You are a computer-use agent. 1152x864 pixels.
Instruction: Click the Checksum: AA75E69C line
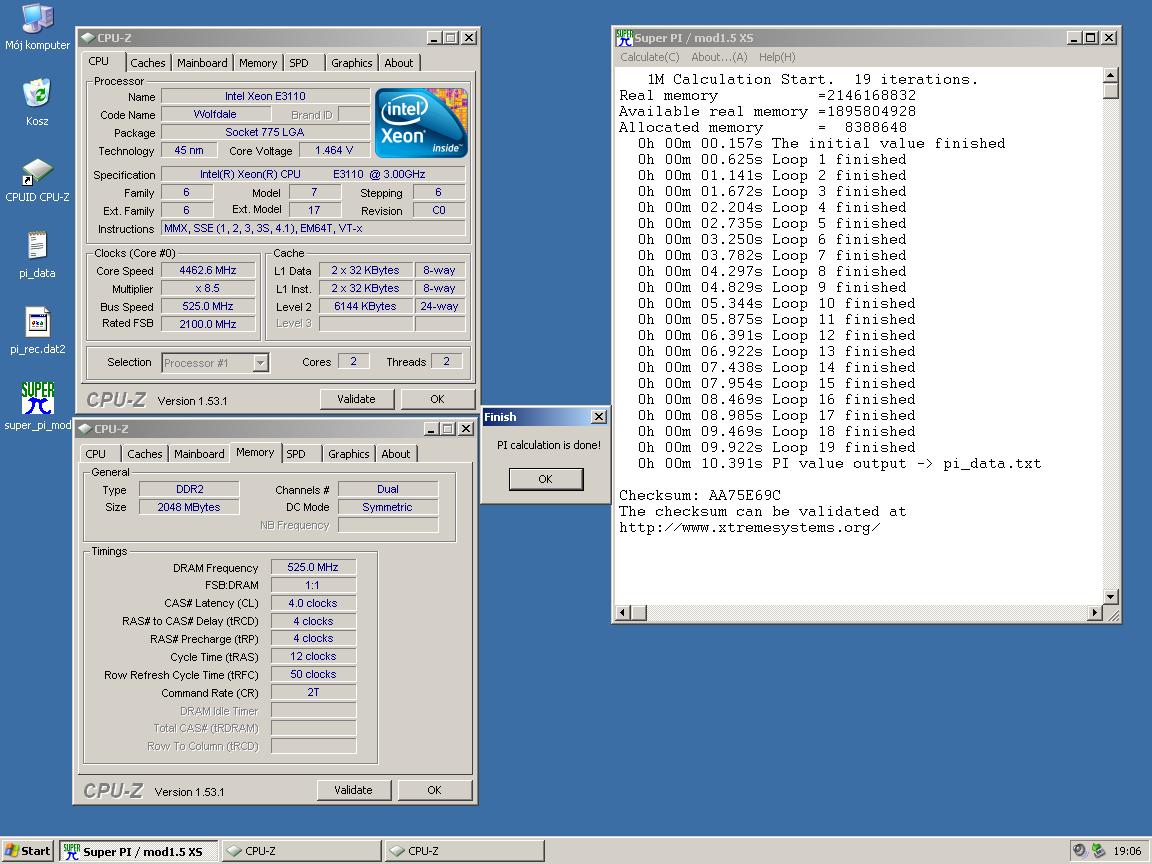tap(699, 495)
